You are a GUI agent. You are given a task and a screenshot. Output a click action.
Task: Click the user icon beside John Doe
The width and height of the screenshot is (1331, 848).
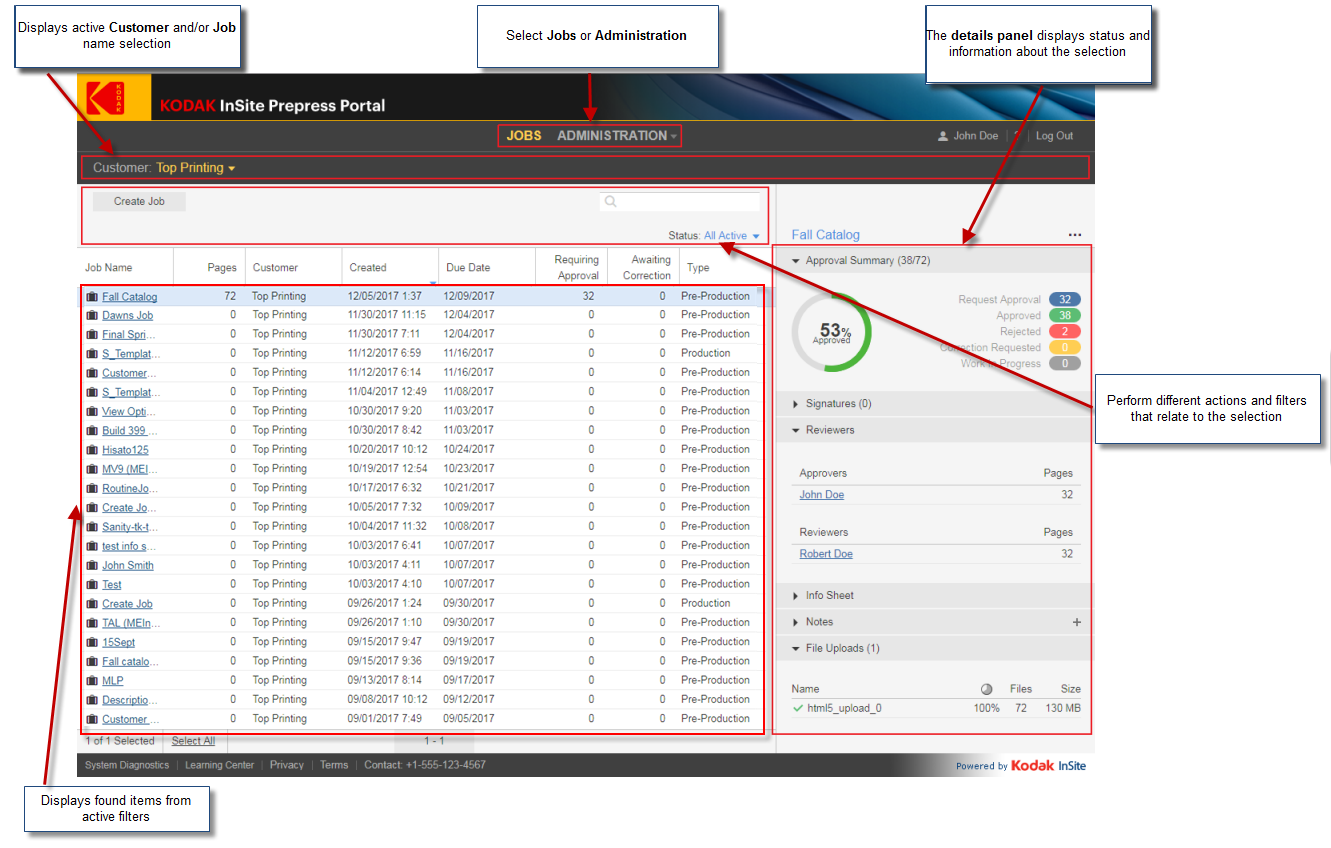[942, 136]
